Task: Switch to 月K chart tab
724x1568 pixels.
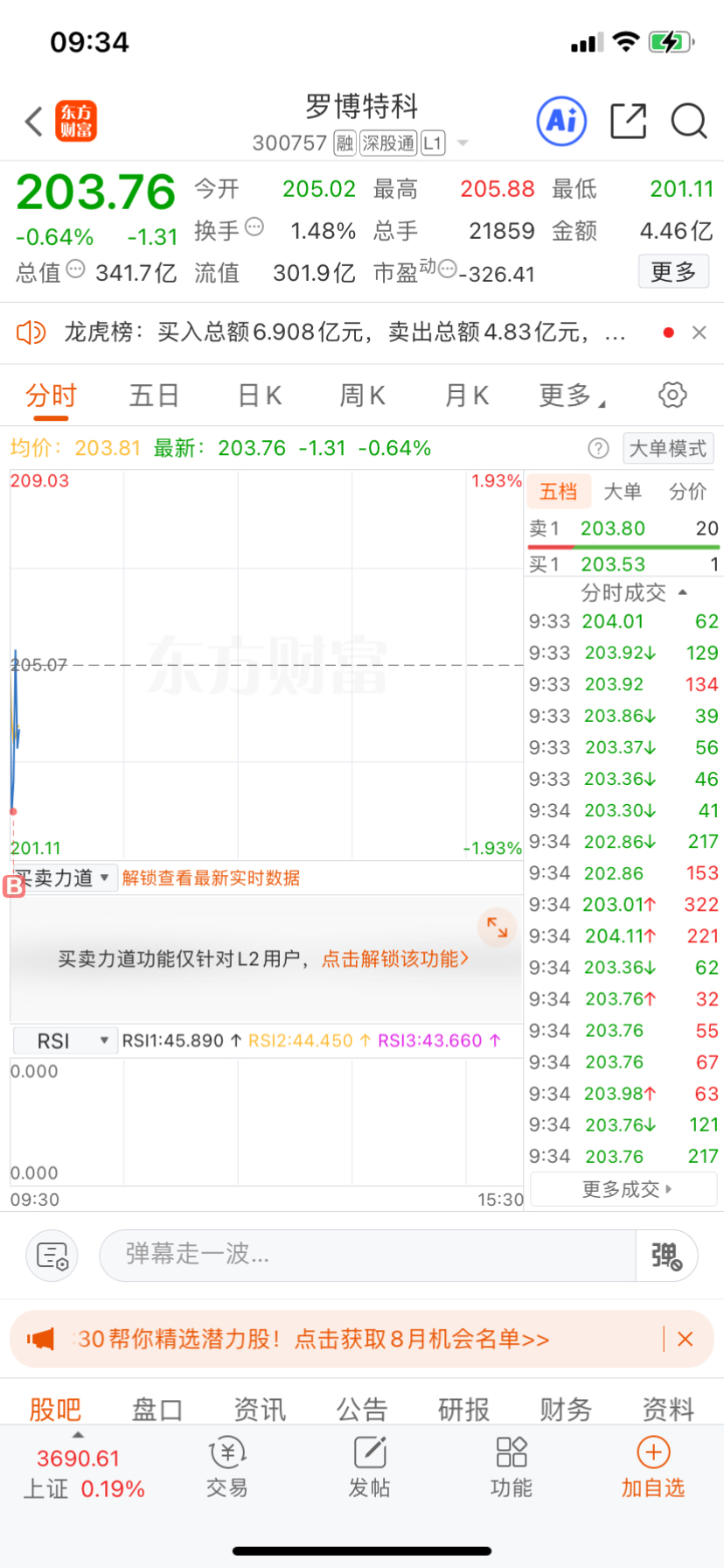Action: [466, 395]
